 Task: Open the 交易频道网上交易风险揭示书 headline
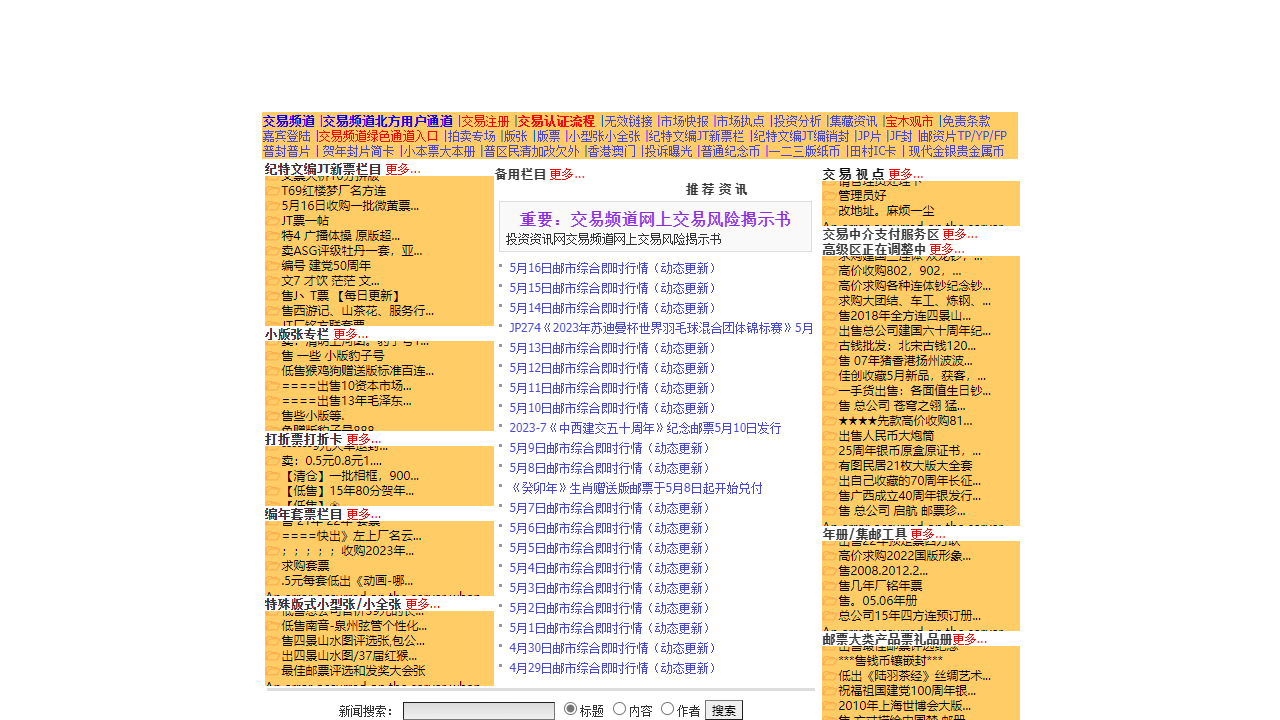(x=654, y=219)
